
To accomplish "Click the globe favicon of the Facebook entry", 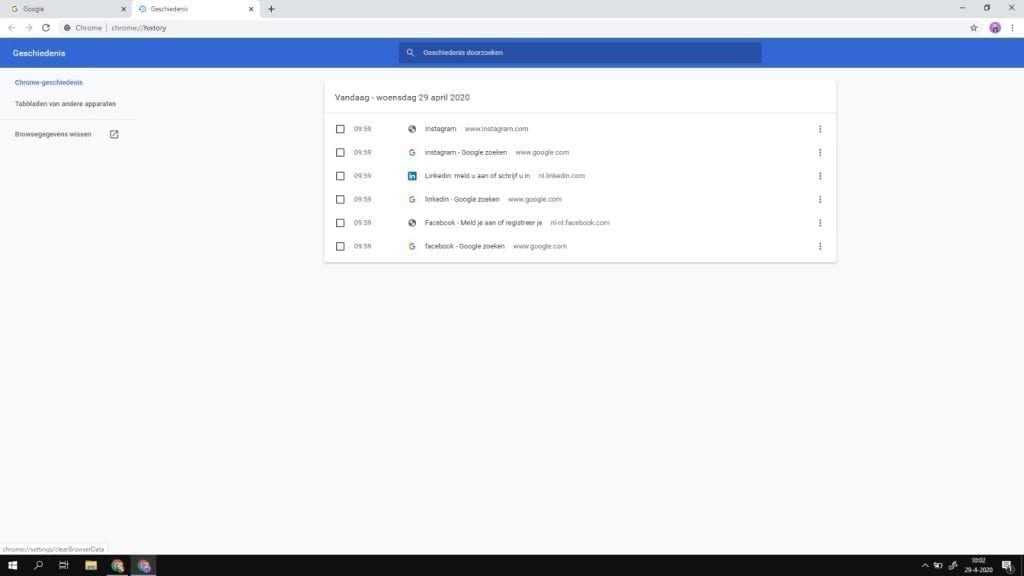I will coord(412,223).
